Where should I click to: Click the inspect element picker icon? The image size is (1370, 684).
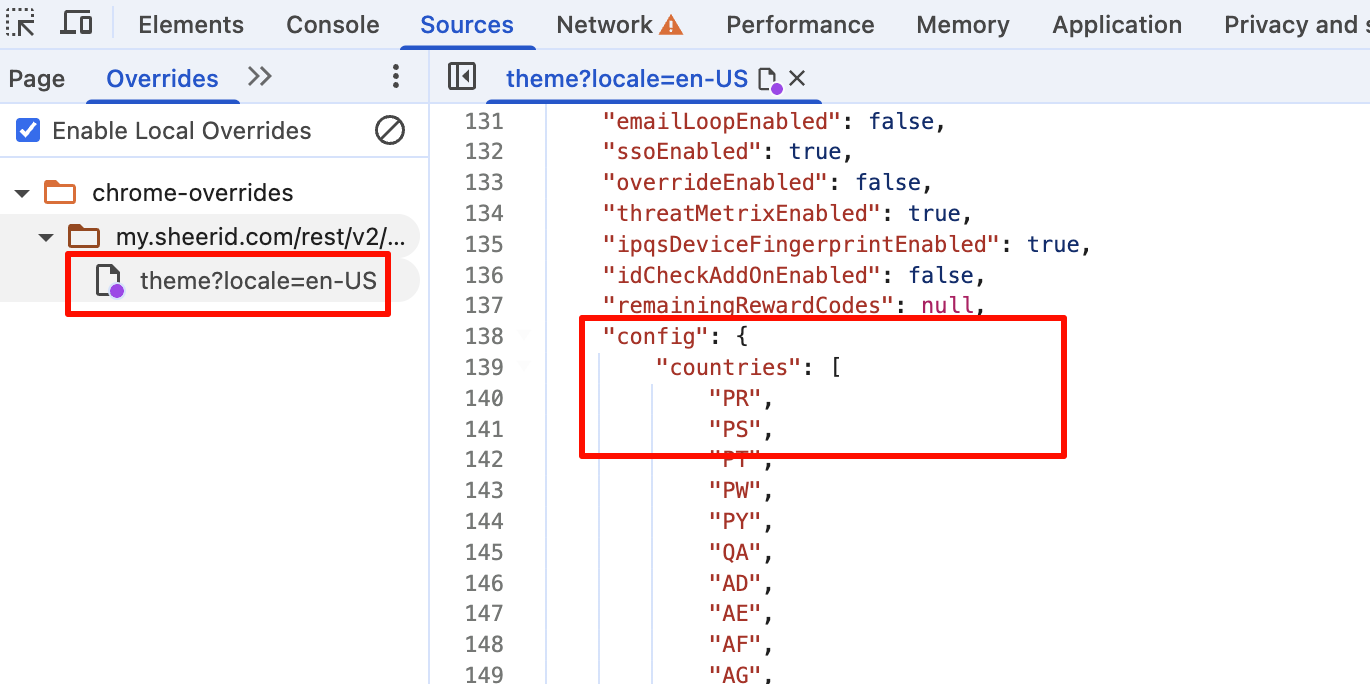click(21, 24)
